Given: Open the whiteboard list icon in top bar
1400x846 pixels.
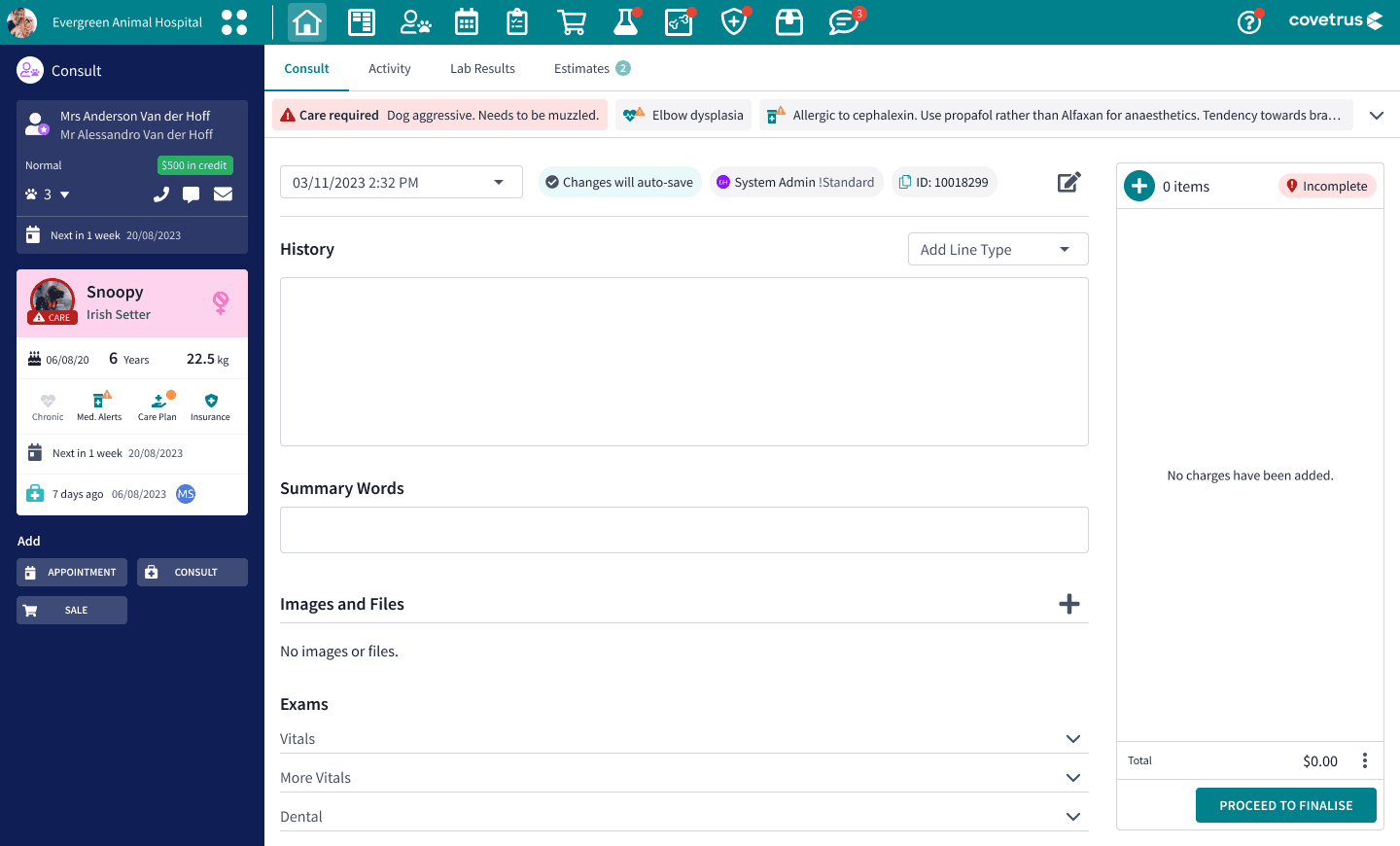Looking at the screenshot, I should [362, 21].
